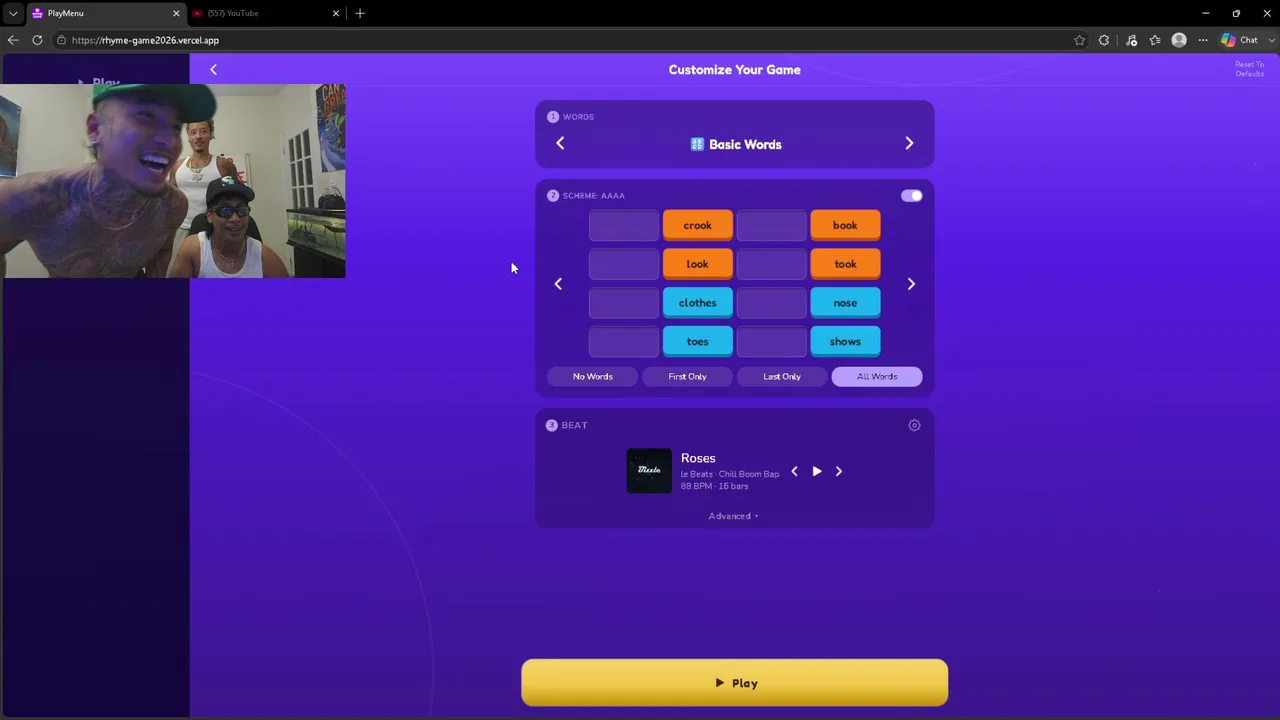Close the YouTube tab
The width and height of the screenshot is (1280, 720).
tap(336, 13)
